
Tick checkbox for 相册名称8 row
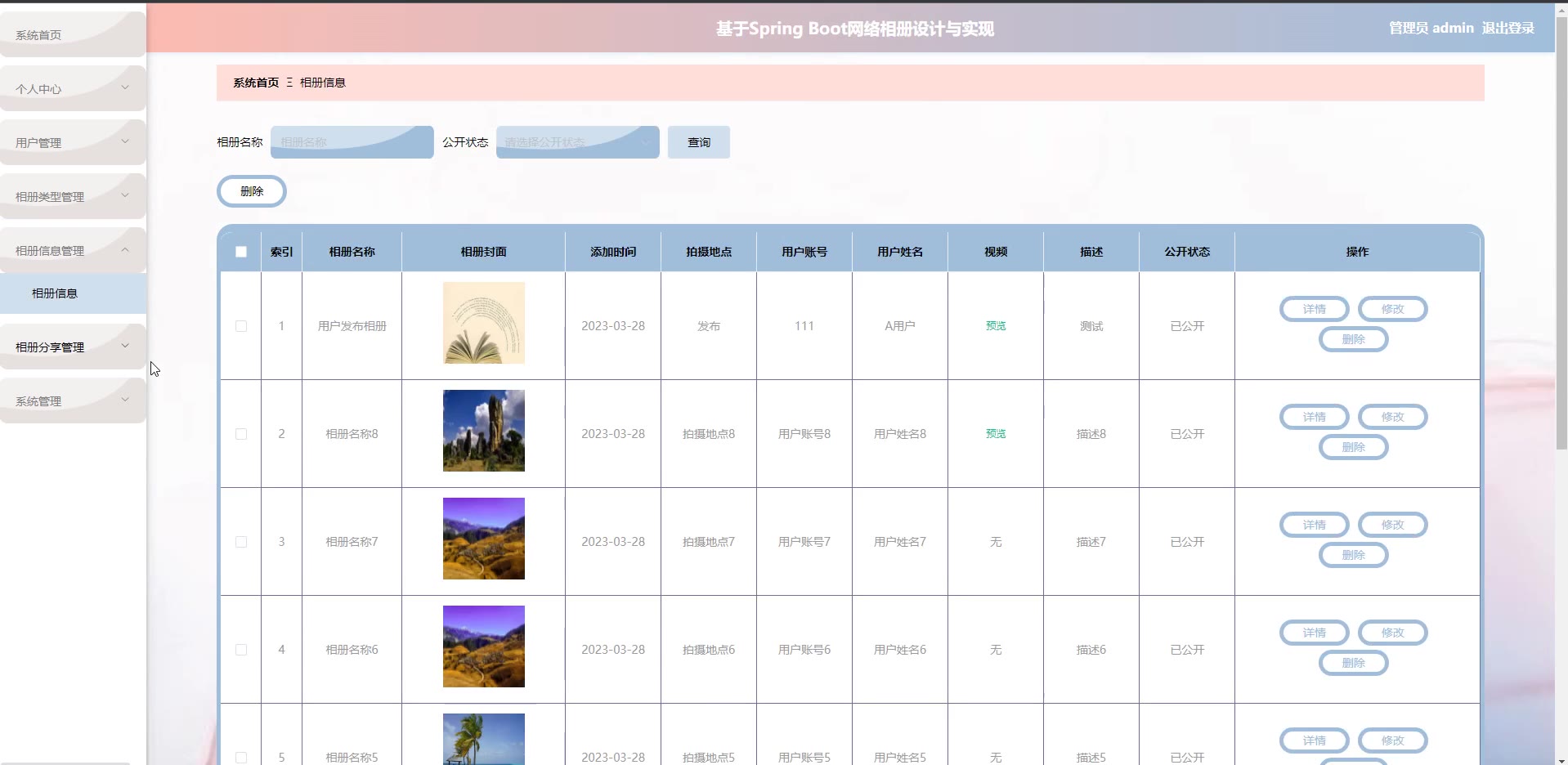[x=241, y=434]
